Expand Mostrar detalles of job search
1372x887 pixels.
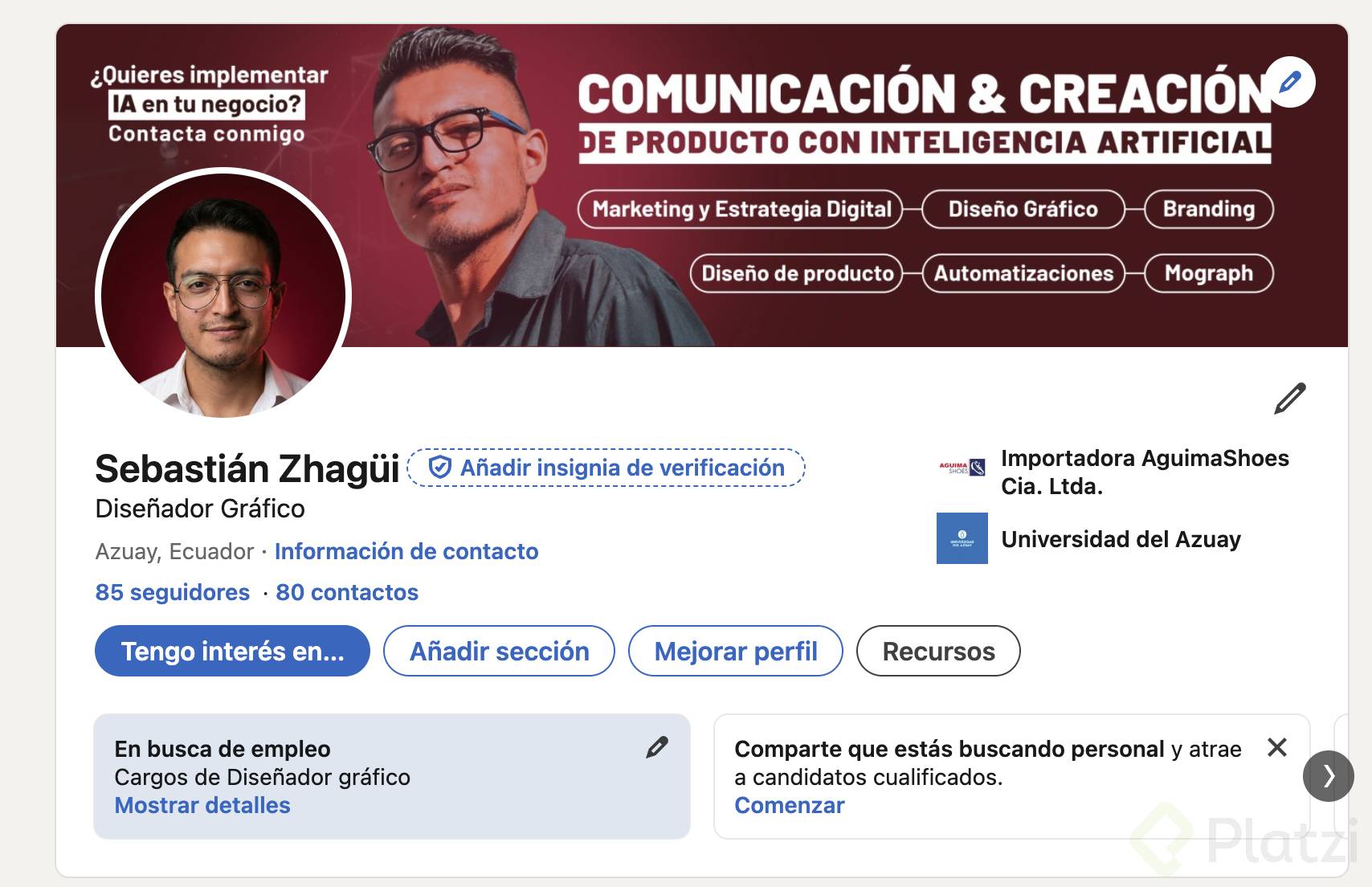[202, 805]
